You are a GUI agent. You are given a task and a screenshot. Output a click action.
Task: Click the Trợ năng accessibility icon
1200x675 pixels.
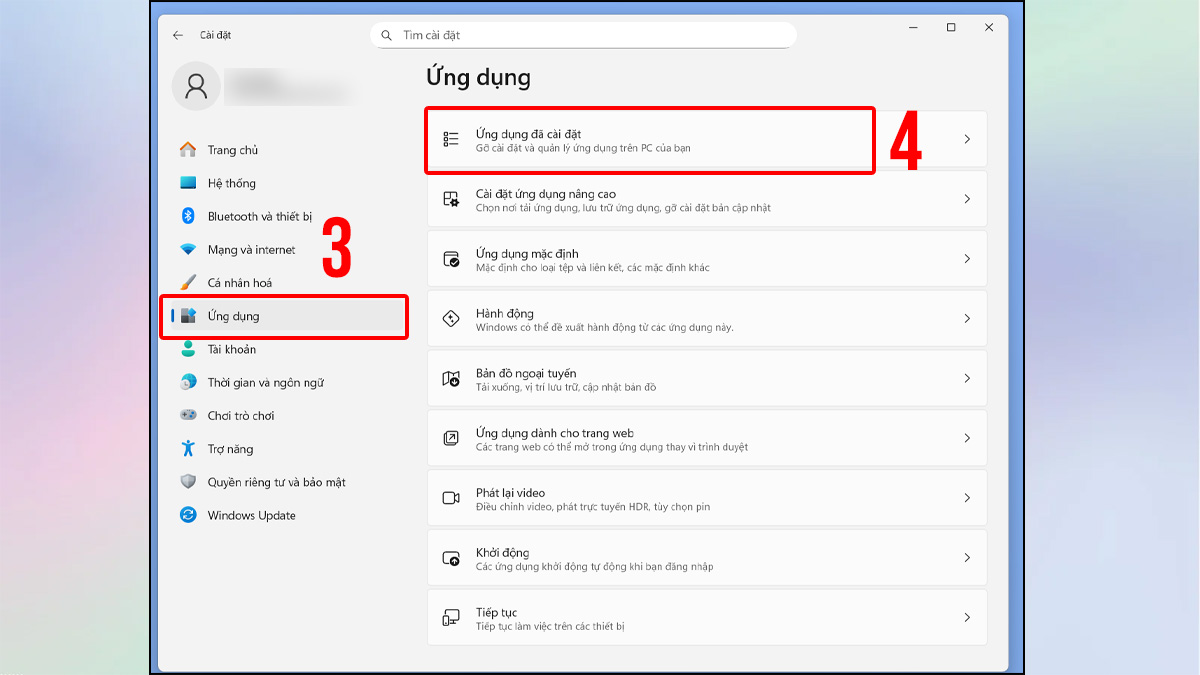(x=188, y=449)
